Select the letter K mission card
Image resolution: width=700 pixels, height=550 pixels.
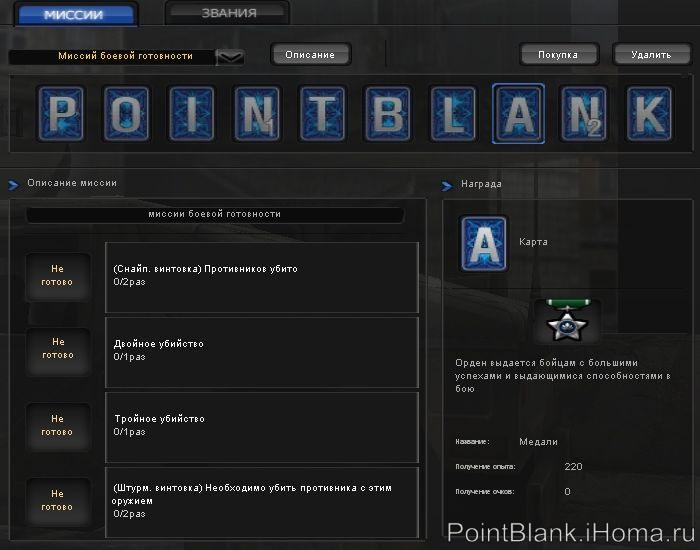[x=650, y=114]
